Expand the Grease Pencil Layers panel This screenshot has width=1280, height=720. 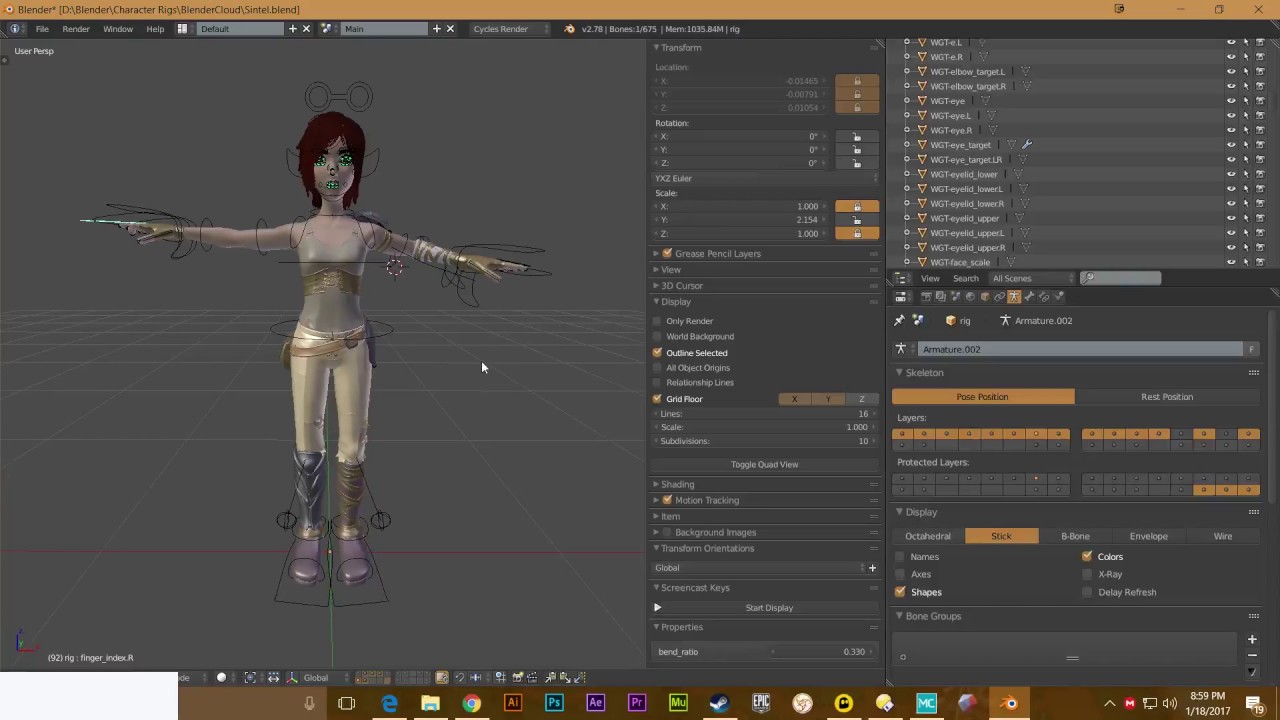pos(656,254)
